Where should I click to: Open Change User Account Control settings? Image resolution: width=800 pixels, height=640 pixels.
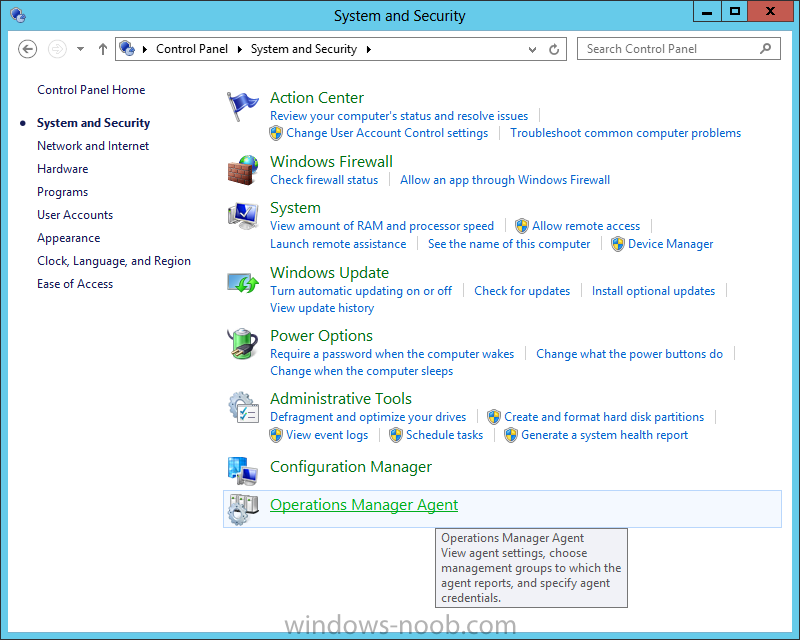pos(387,133)
